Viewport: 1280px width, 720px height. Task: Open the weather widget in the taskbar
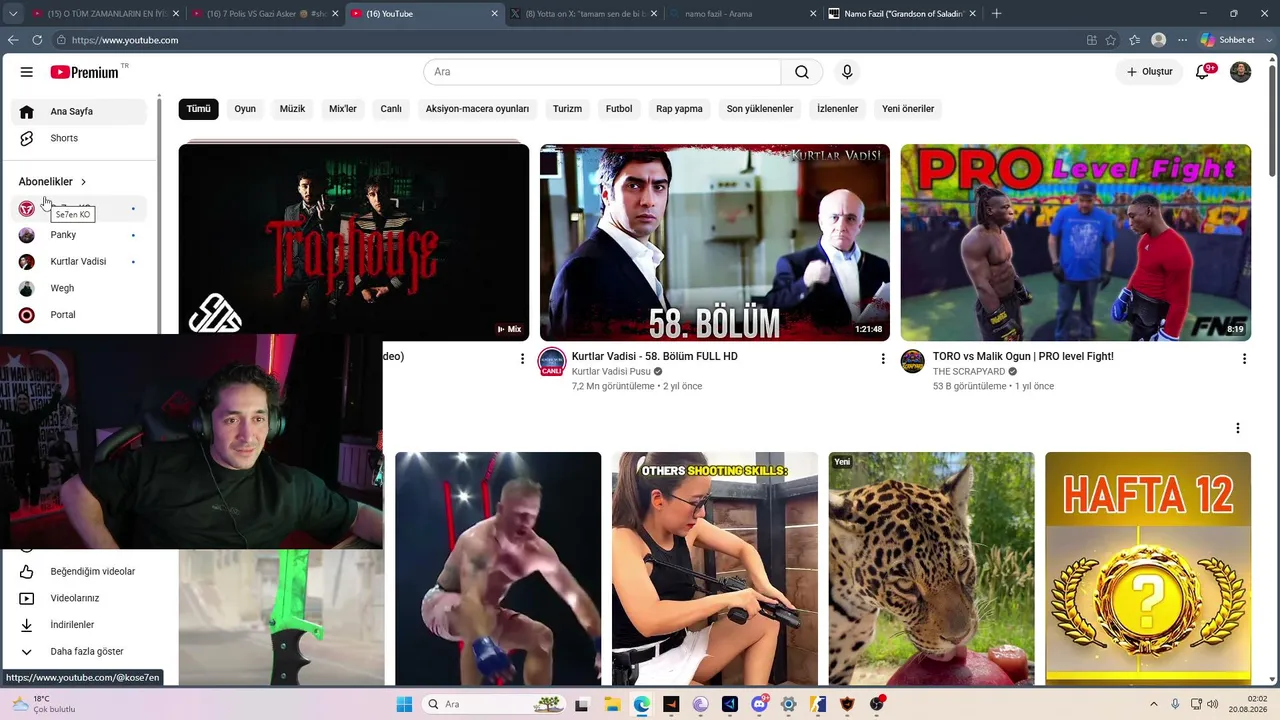pos(43,704)
